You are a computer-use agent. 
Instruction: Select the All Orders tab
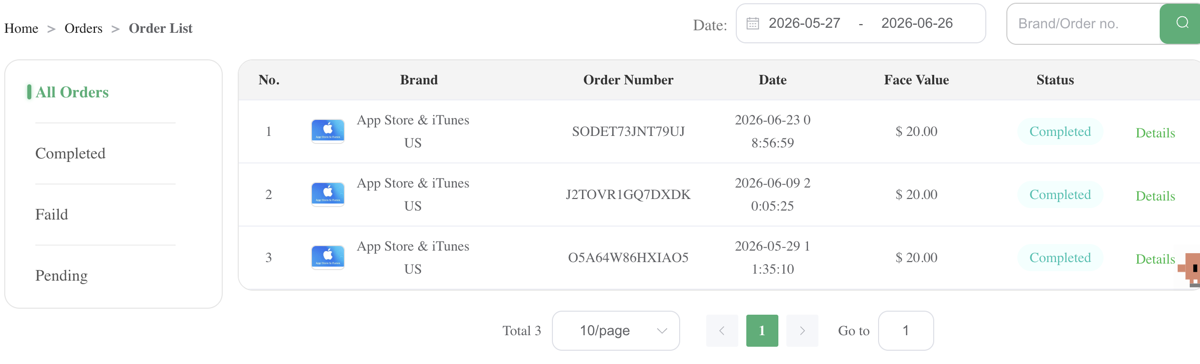tap(72, 92)
